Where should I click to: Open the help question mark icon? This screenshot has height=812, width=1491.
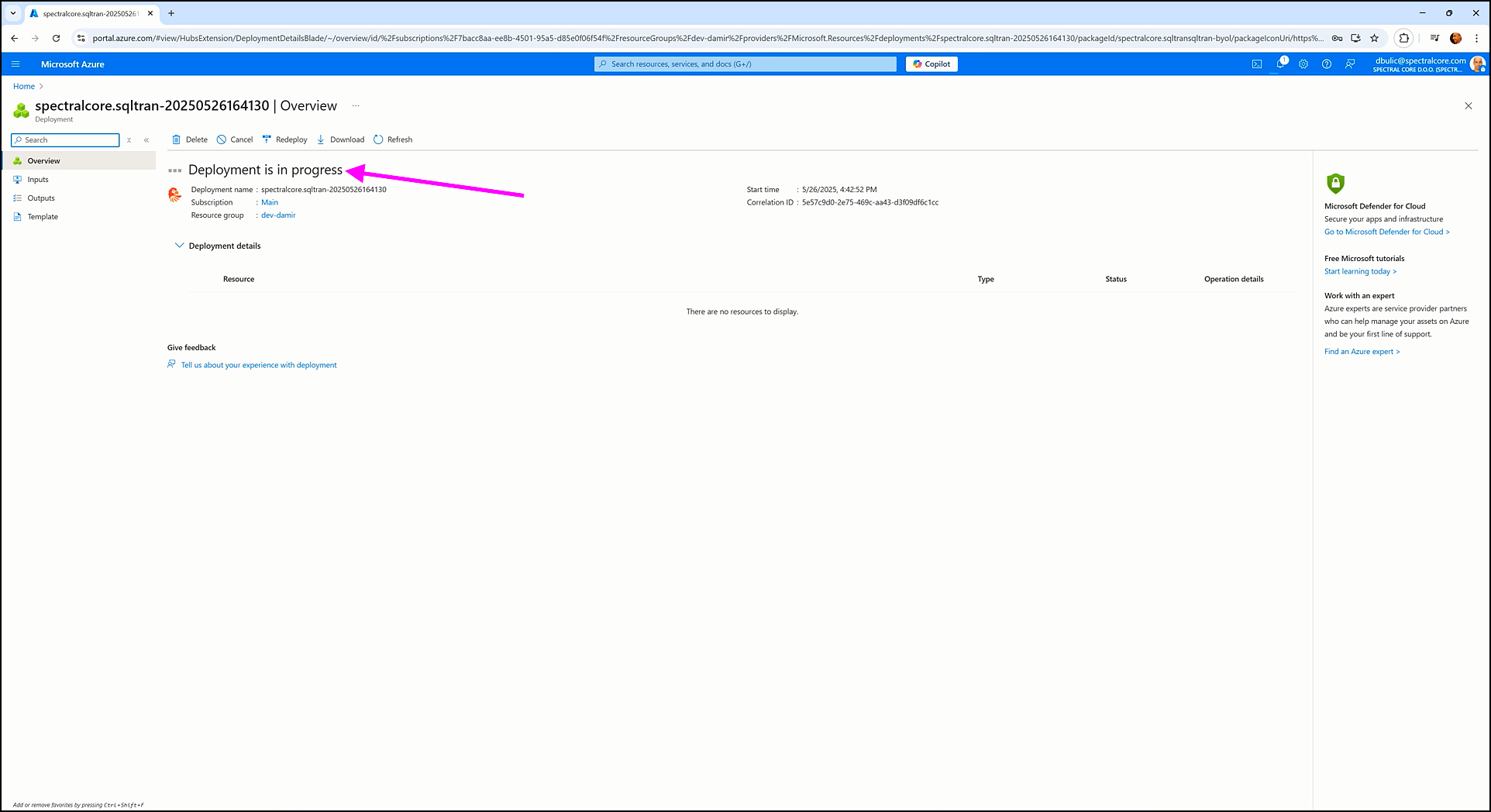pyautogui.click(x=1327, y=64)
